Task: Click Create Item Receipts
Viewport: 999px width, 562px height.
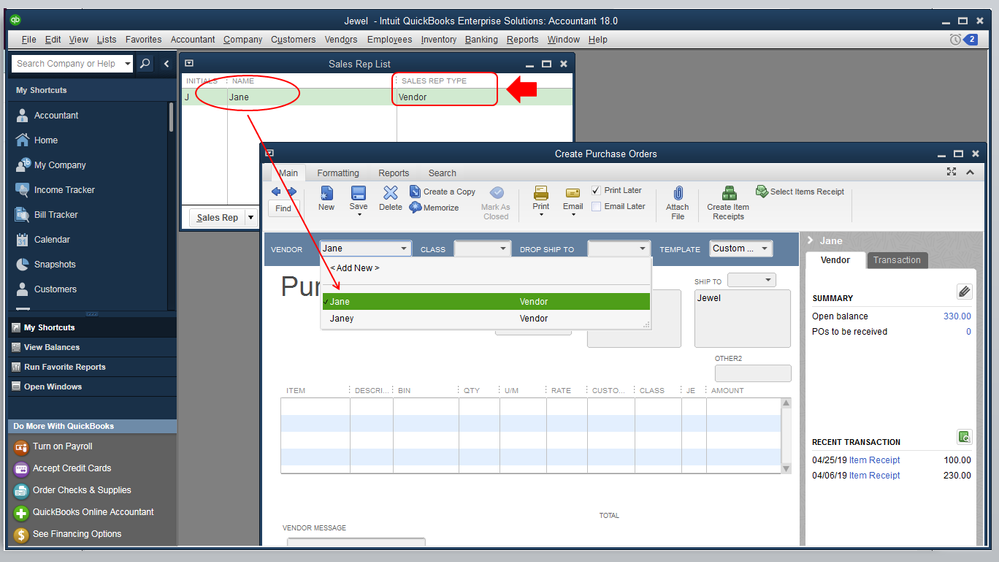Action: pyautogui.click(x=728, y=203)
